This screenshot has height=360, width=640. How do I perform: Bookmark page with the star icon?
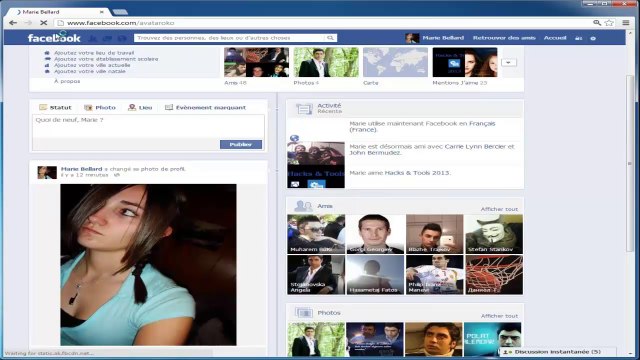pyautogui.click(x=609, y=23)
